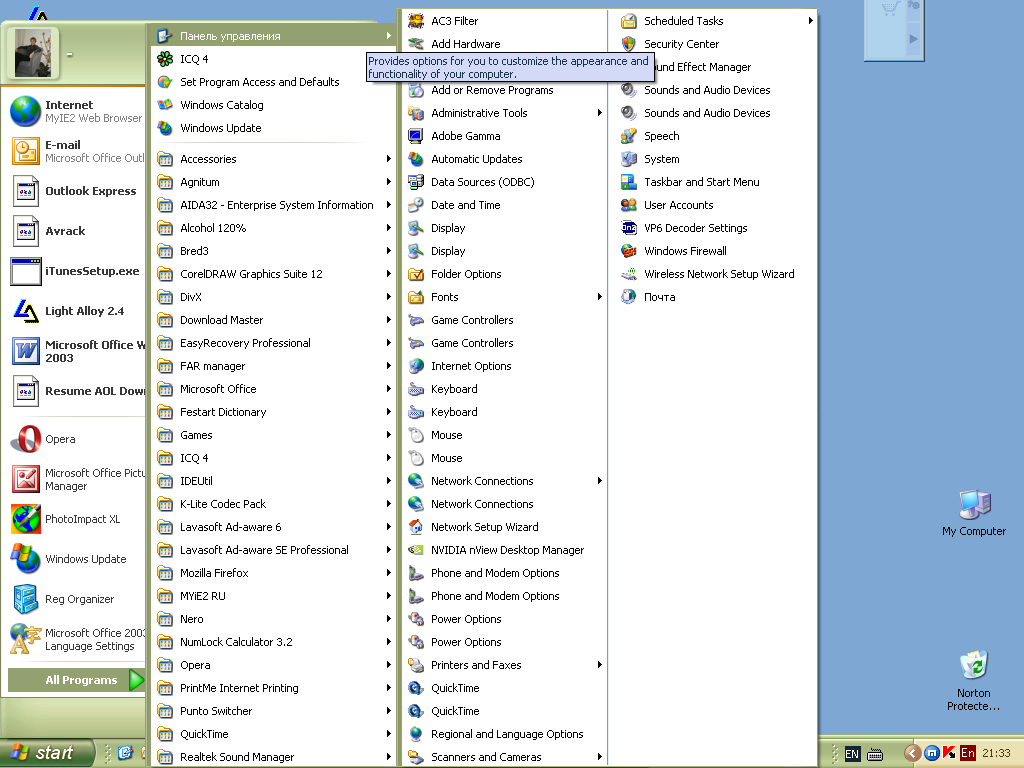Click the Reg Organizer icon

[x=26, y=599]
